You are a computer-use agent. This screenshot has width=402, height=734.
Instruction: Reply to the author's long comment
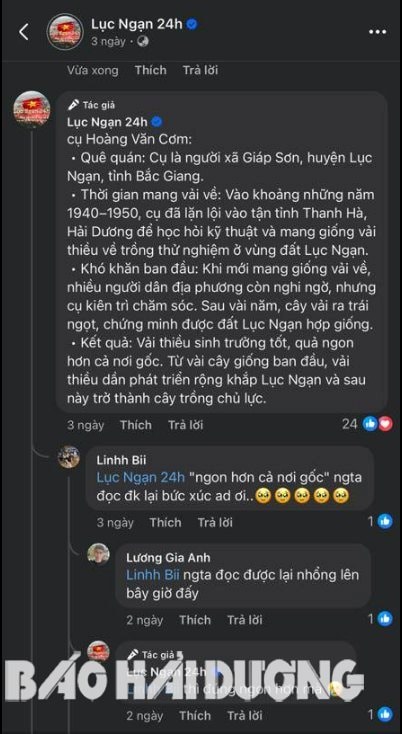(x=186, y=425)
